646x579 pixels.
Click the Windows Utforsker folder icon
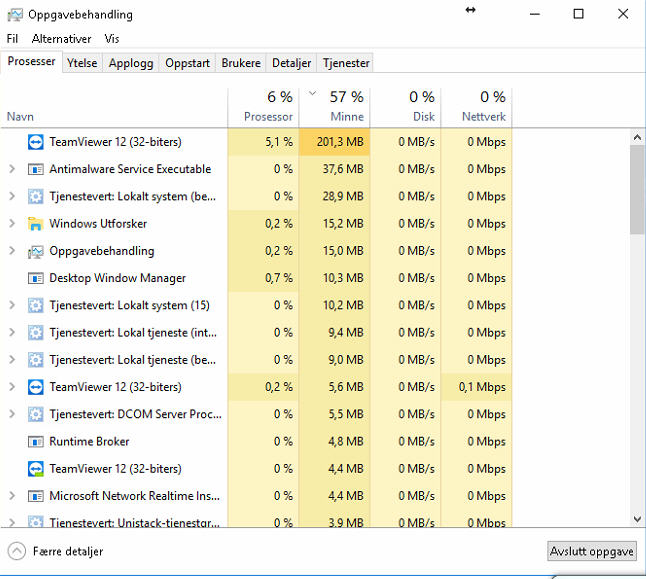[35, 224]
